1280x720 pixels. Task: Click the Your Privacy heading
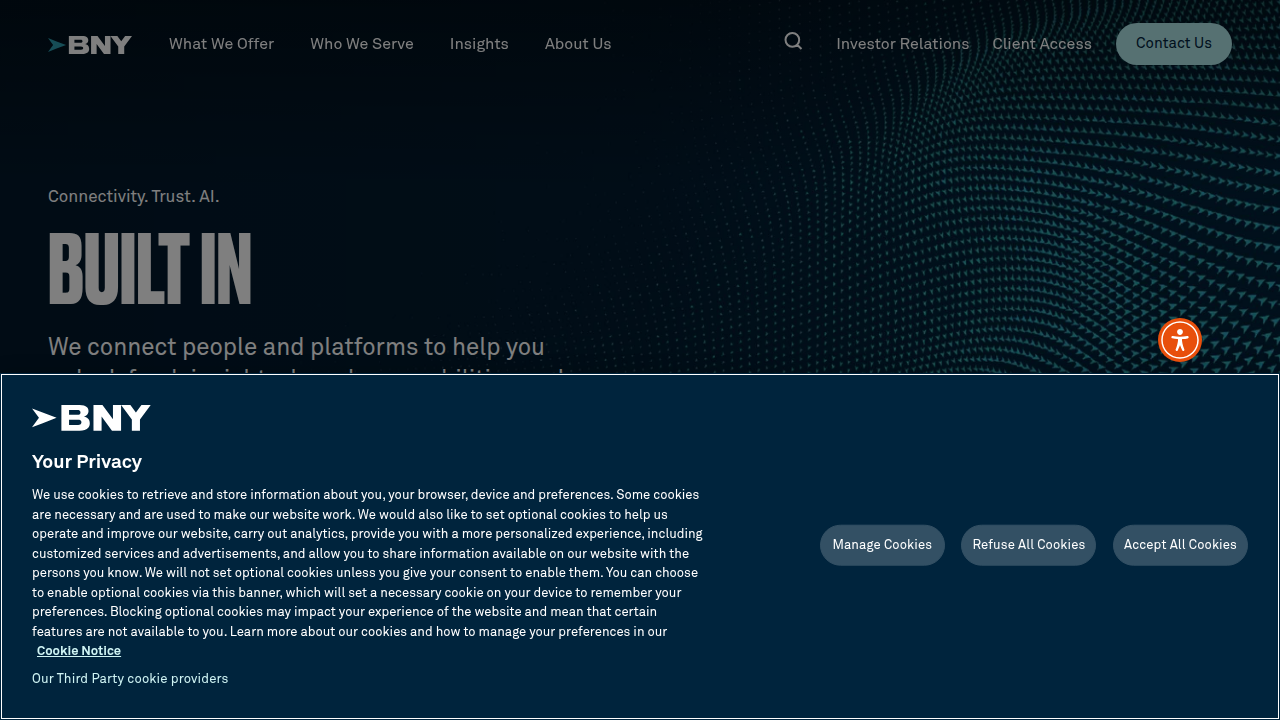pyautogui.click(x=87, y=462)
